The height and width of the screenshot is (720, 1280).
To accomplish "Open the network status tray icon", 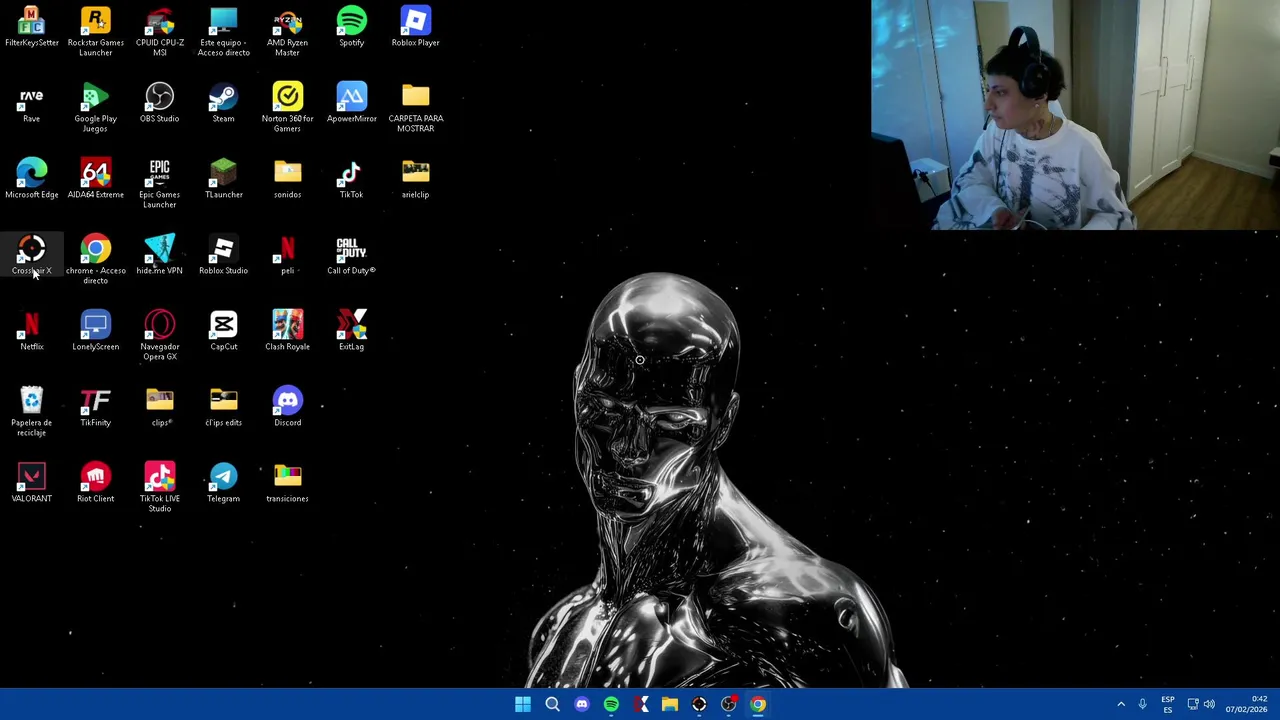I will (1193, 704).
